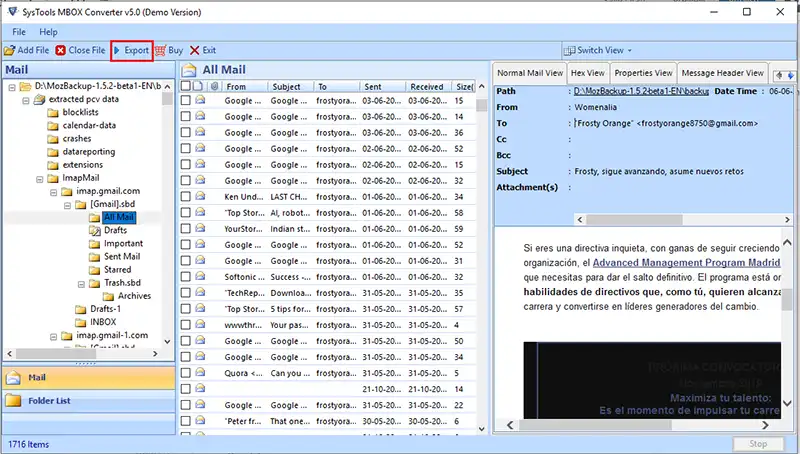Open the Help menu
The width and height of the screenshot is (800, 454).
(x=48, y=32)
